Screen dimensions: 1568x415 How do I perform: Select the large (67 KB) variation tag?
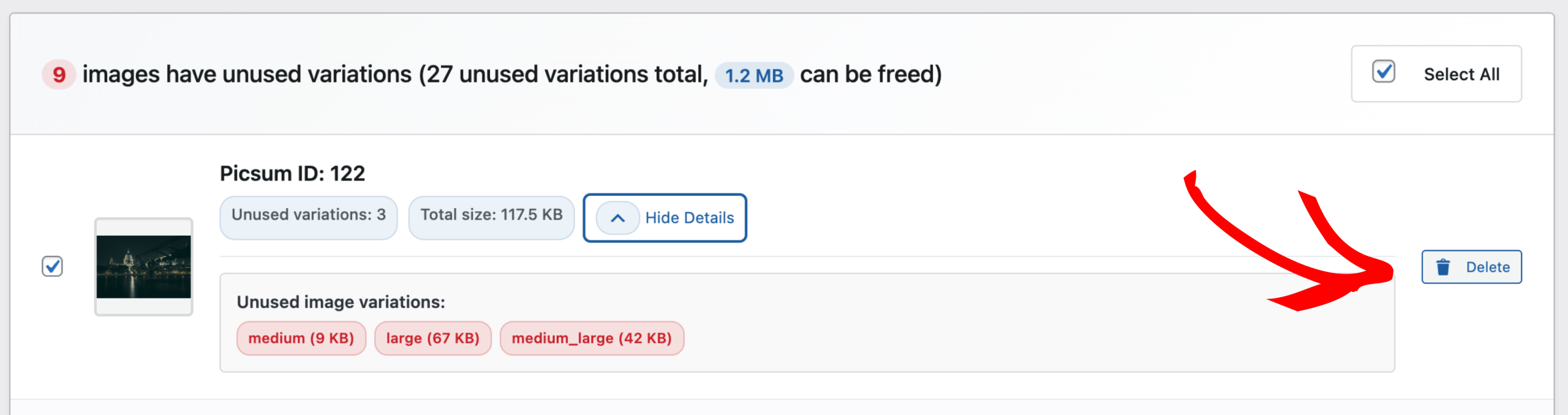pos(432,338)
